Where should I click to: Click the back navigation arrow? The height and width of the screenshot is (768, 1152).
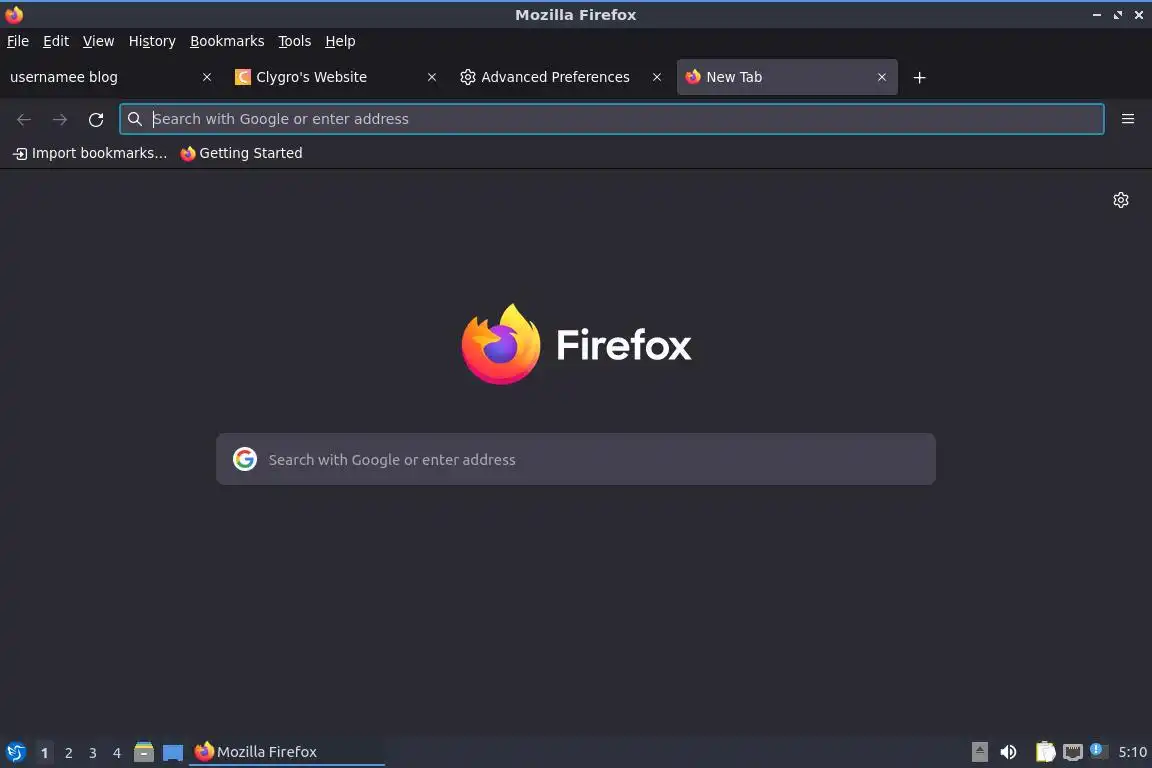[24, 120]
